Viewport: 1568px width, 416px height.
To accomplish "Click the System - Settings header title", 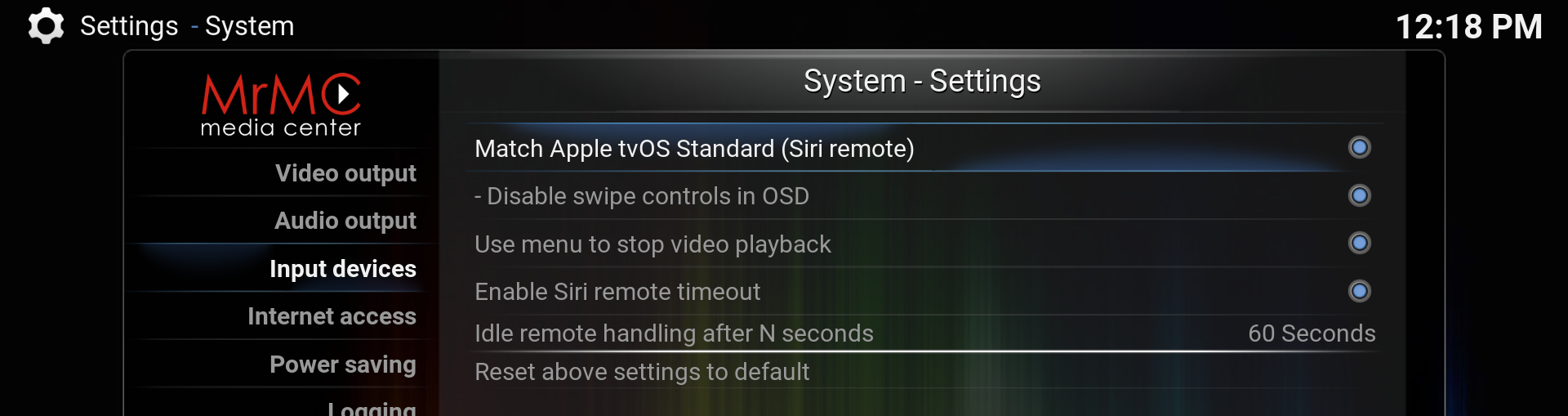I will tap(922, 81).
